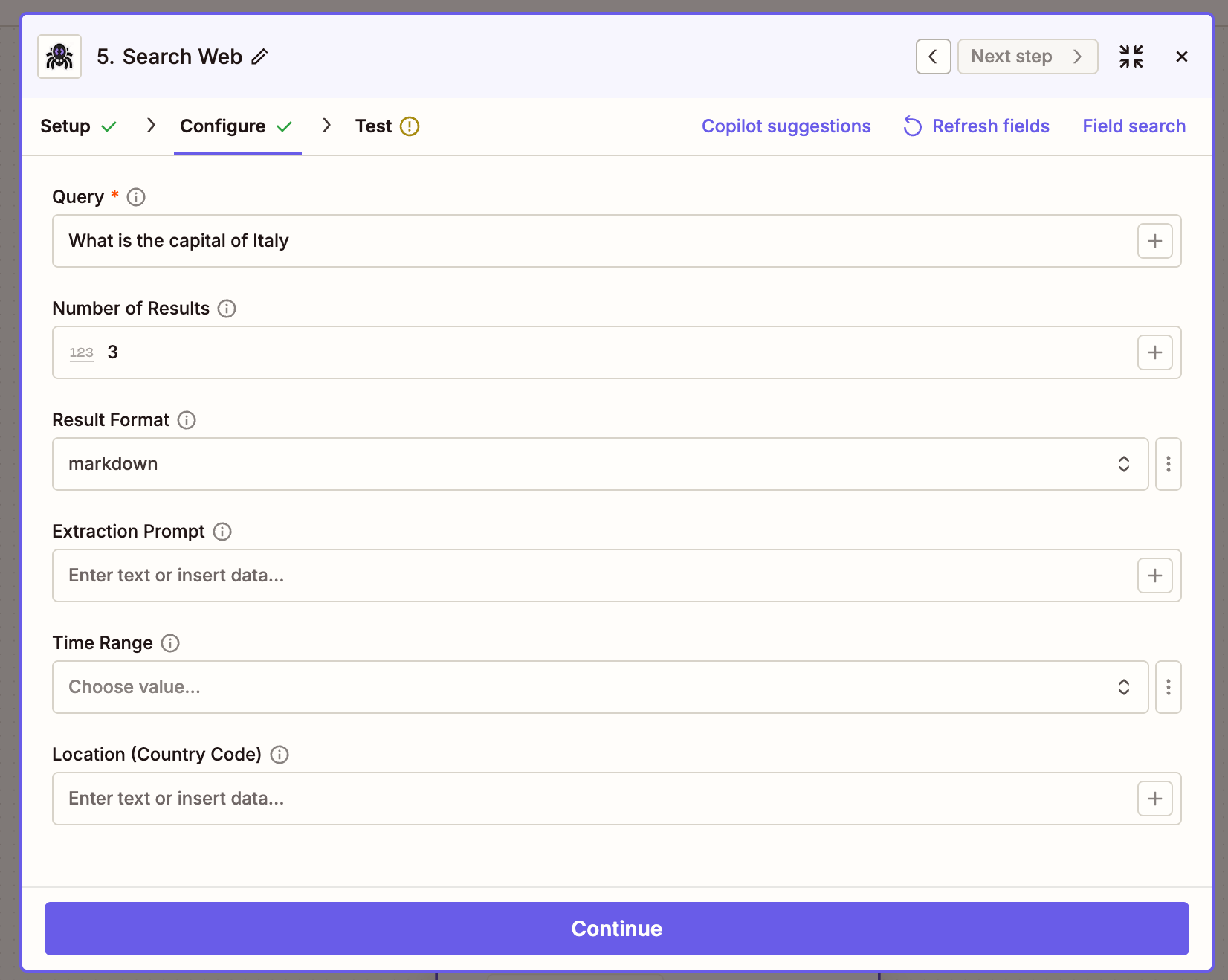The width and height of the screenshot is (1228, 980).
Task: Click the 123 number type indicator
Action: point(82,352)
